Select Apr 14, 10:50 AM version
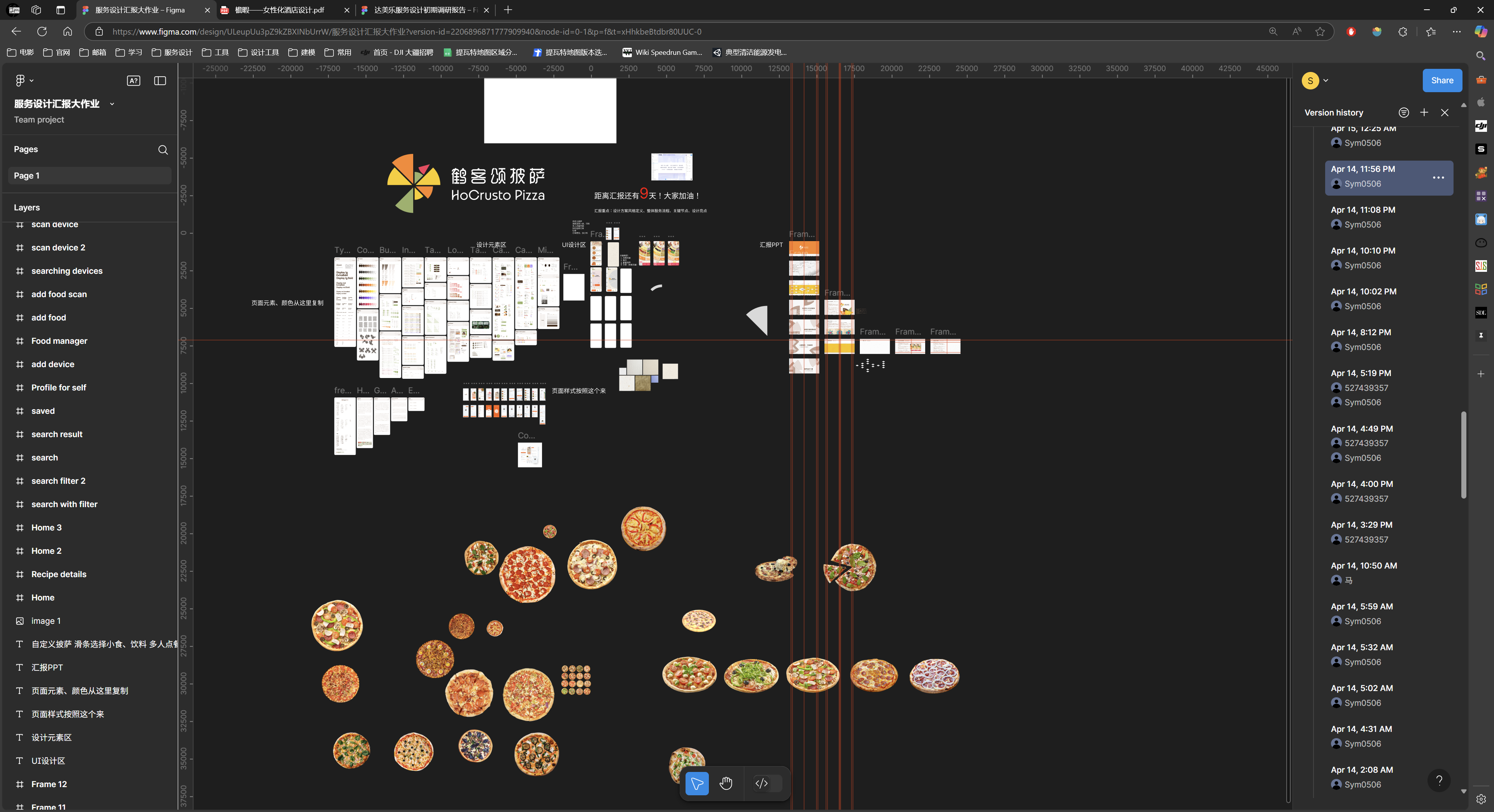1494x812 pixels. (1389, 572)
